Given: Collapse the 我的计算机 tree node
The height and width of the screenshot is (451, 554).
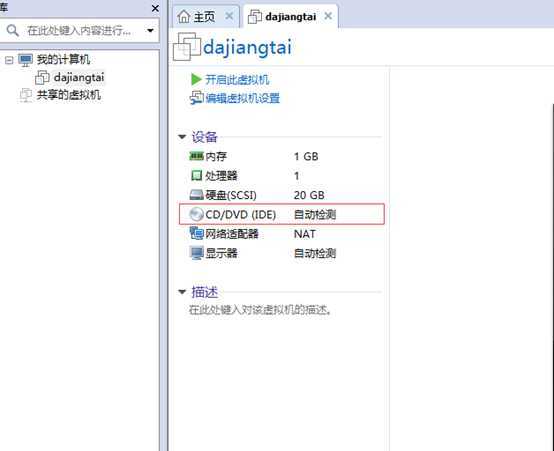Looking at the screenshot, I should click(9, 60).
